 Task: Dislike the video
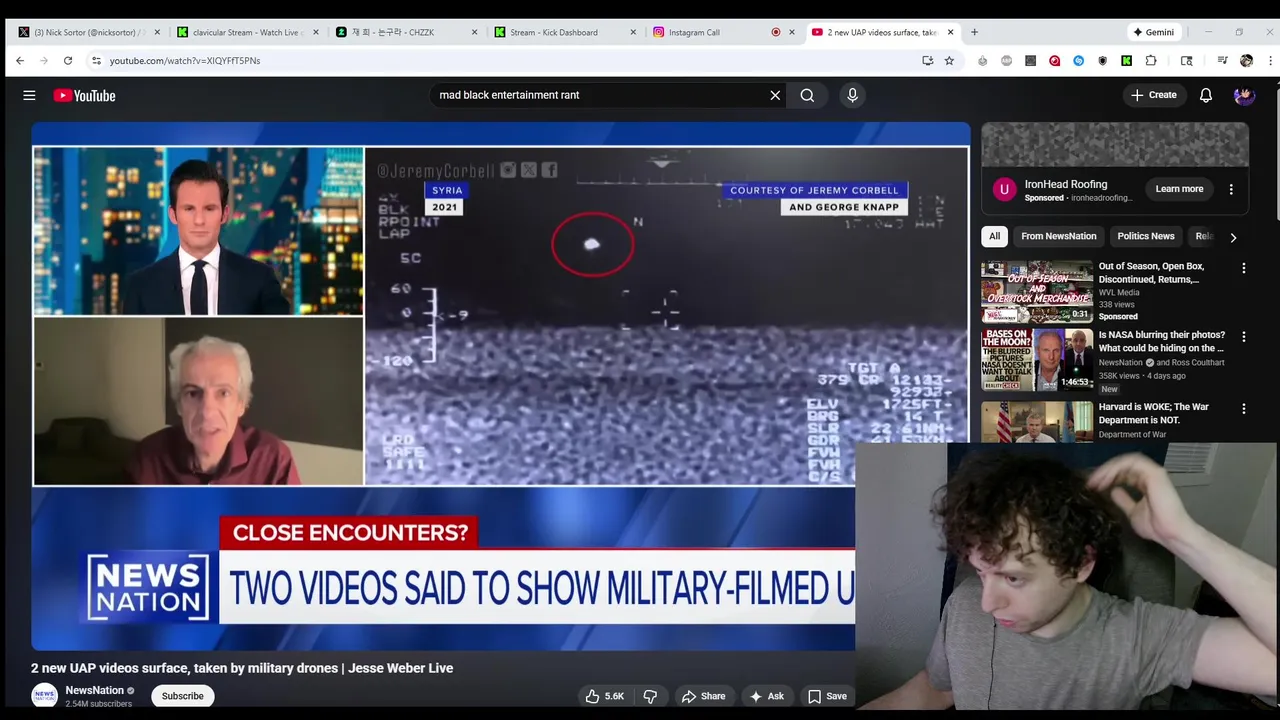pyautogui.click(x=650, y=696)
